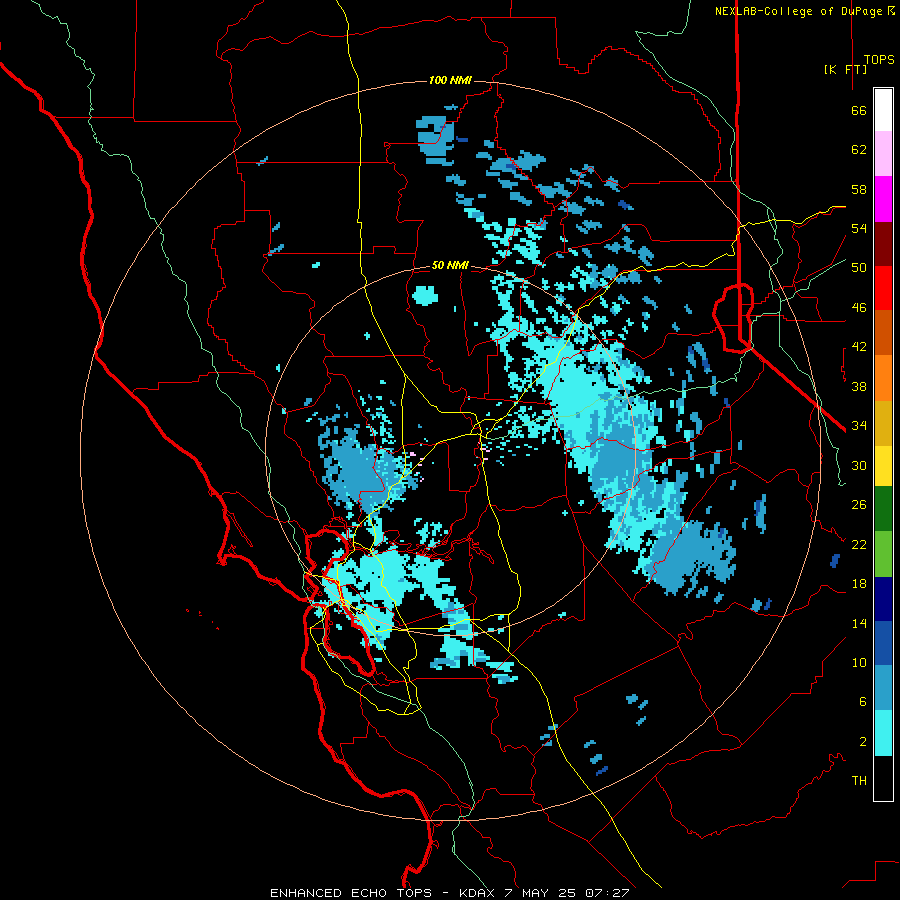Viewport: 900px width, 900px height.
Task: Click the 18 value on the scale
Action: 859,584
